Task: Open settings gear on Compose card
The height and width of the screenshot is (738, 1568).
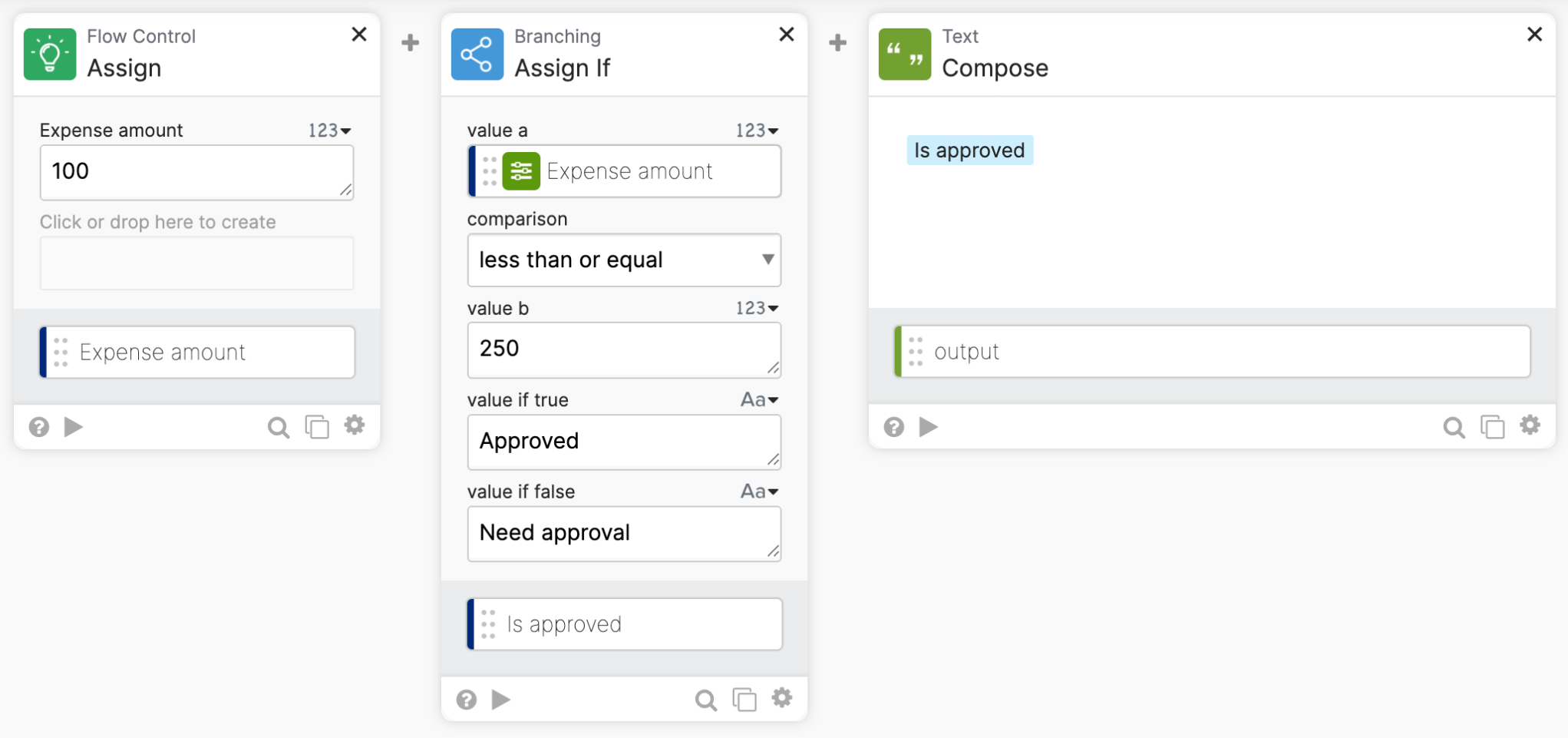Action: [x=1530, y=425]
